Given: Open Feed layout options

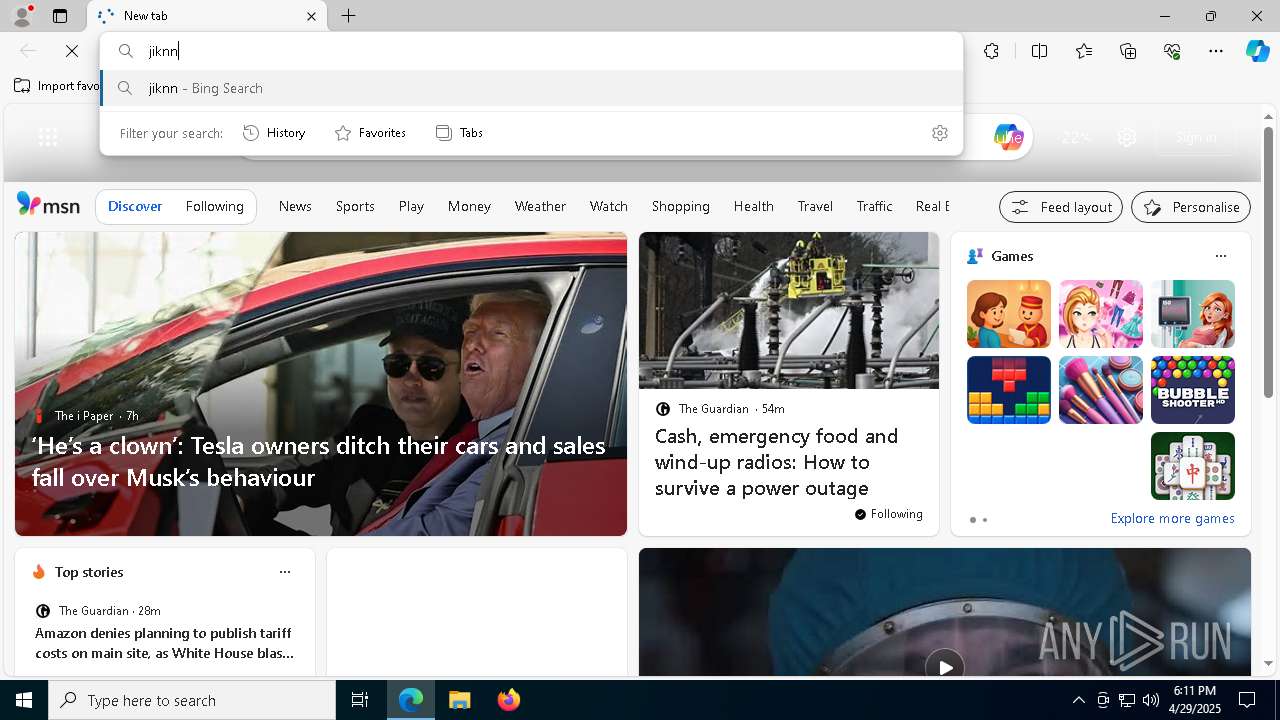Looking at the screenshot, I should tap(1060, 207).
